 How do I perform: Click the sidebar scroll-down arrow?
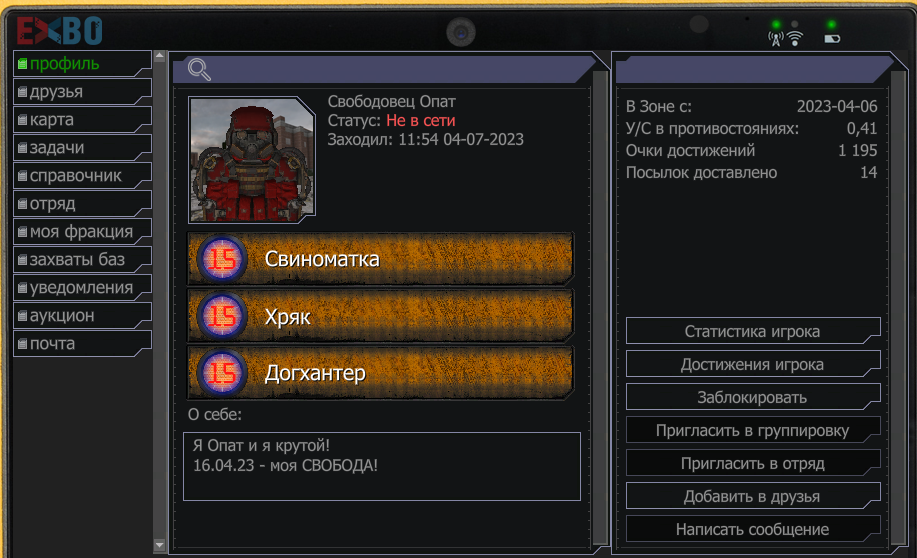coord(160,545)
